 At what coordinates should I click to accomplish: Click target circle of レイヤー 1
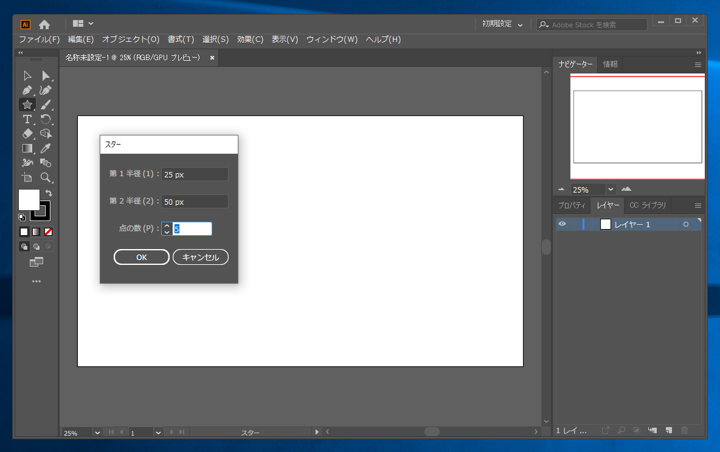(686, 224)
